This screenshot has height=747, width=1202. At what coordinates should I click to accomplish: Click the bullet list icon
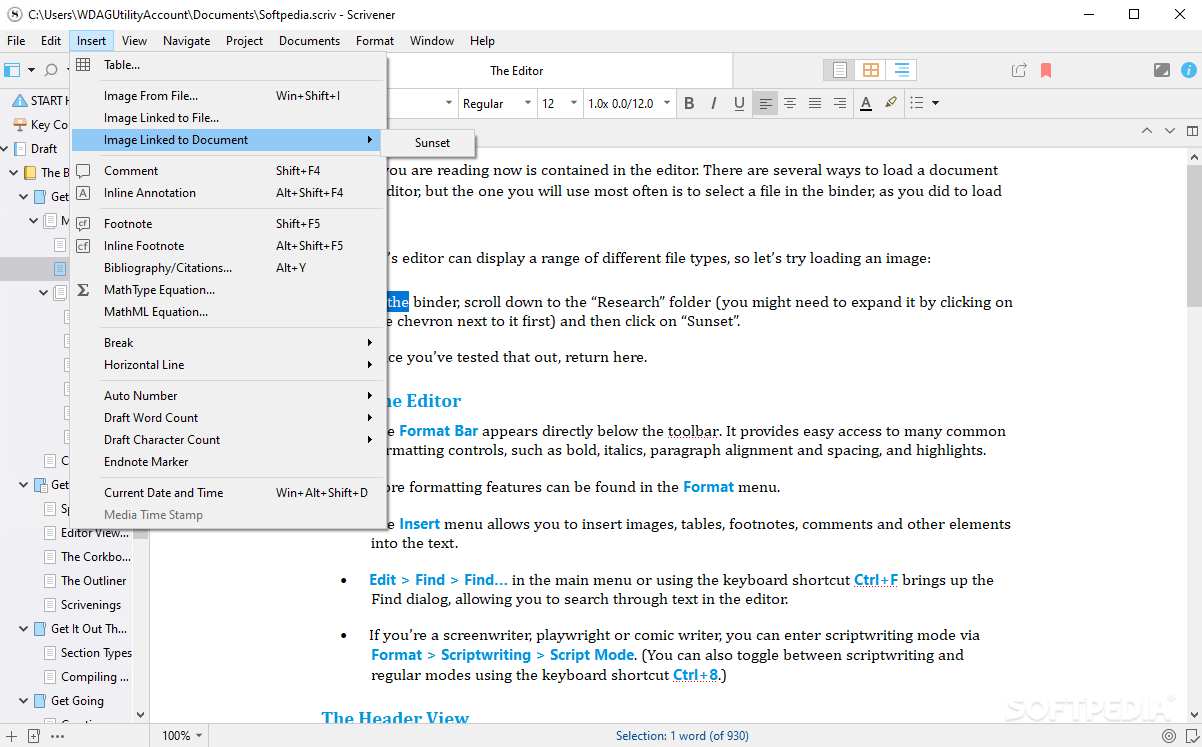click(x=917, y=103)
